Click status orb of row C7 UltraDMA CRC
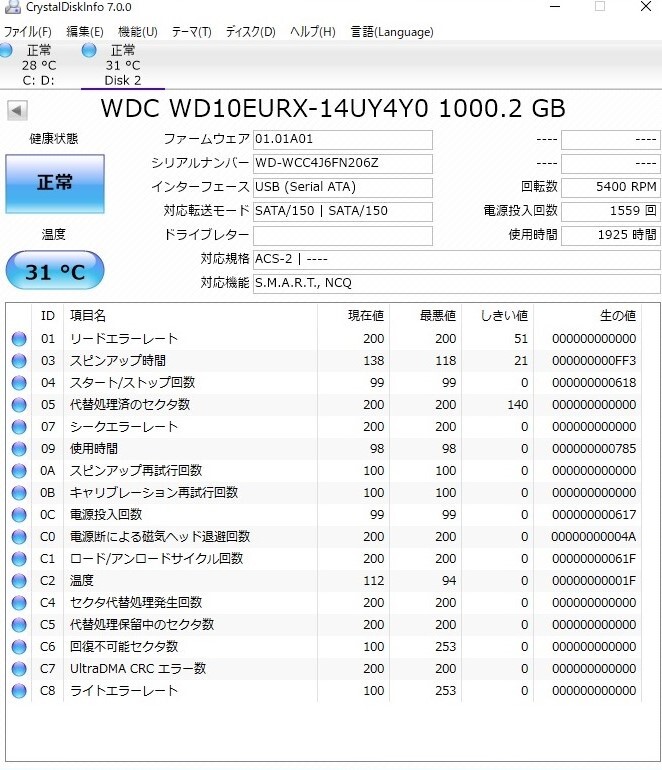 pyautogui.click(x=19, y=669)
